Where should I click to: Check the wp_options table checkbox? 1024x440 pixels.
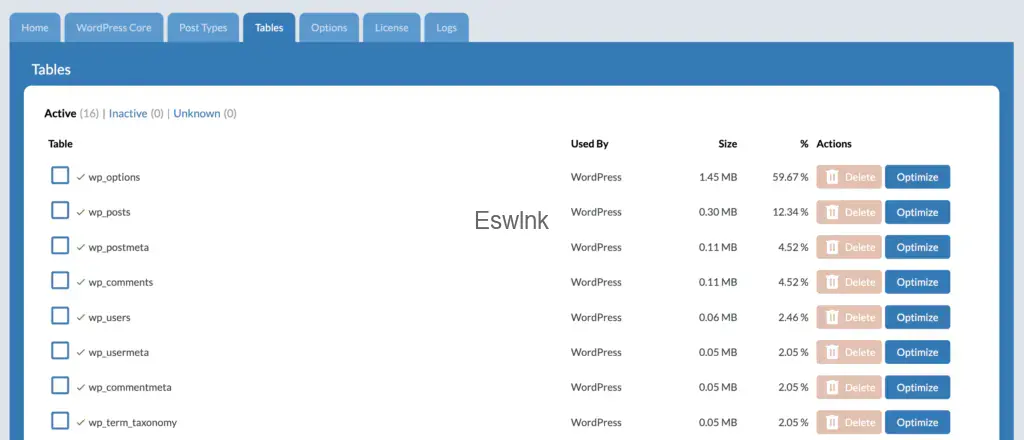click(x=60, y=176)
